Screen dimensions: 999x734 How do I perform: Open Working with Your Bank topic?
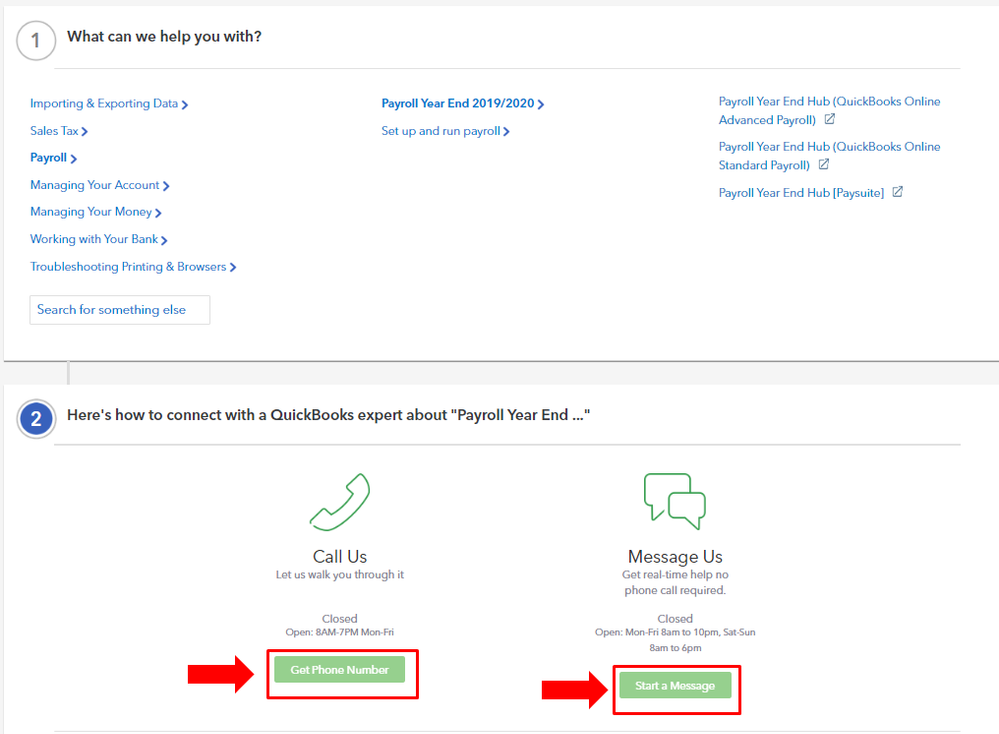99,239
